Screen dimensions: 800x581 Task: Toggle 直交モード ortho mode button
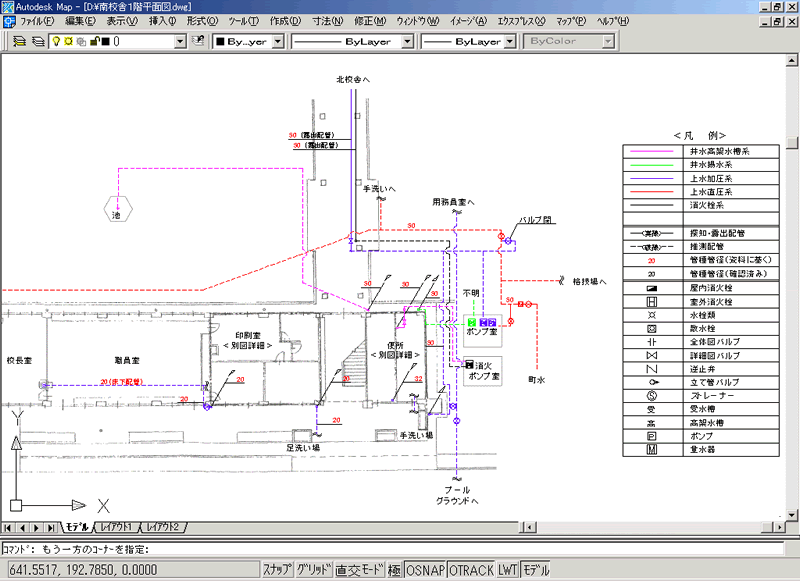(x=359, y=570)
